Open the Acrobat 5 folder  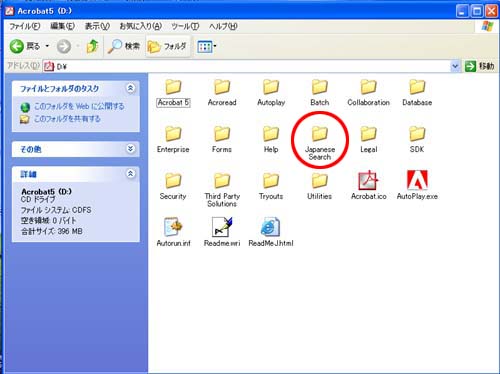[x=173, y=93]
